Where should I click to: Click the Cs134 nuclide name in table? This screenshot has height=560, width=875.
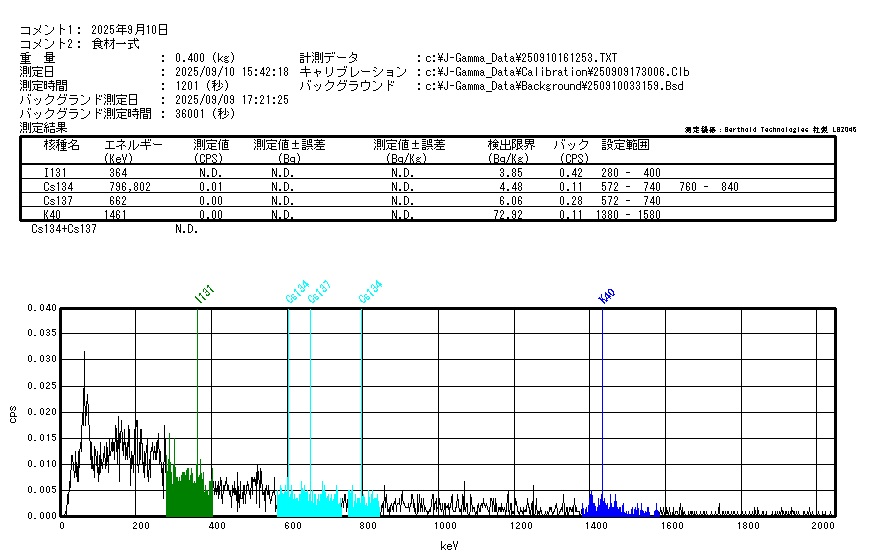coord(46,186)
